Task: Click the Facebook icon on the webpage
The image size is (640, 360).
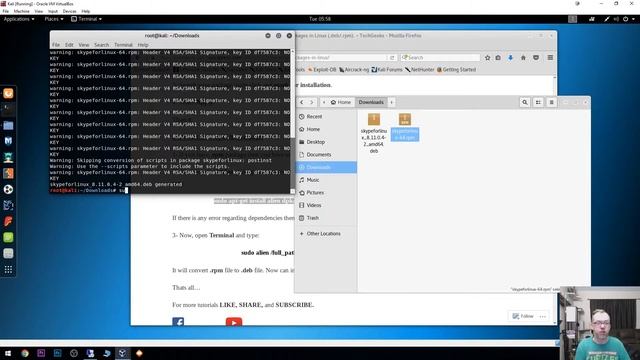Action: tap(178, 322)
